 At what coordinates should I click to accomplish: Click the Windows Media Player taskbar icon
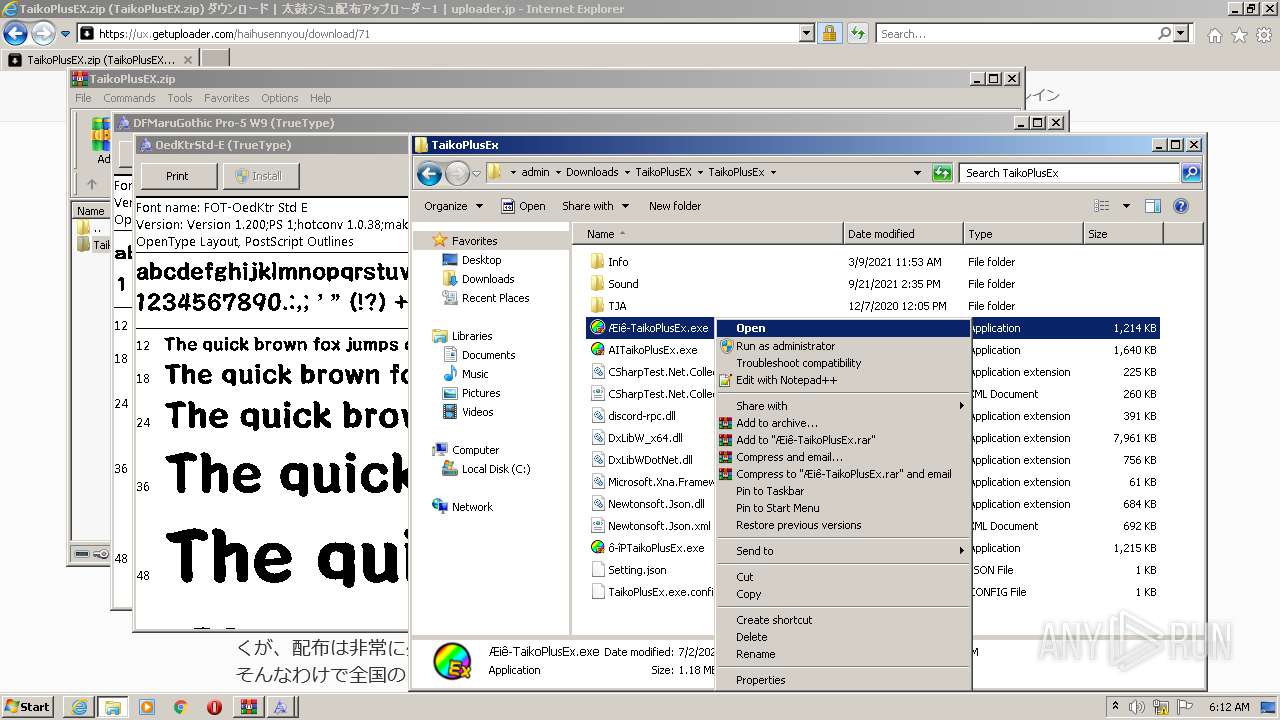147,707
